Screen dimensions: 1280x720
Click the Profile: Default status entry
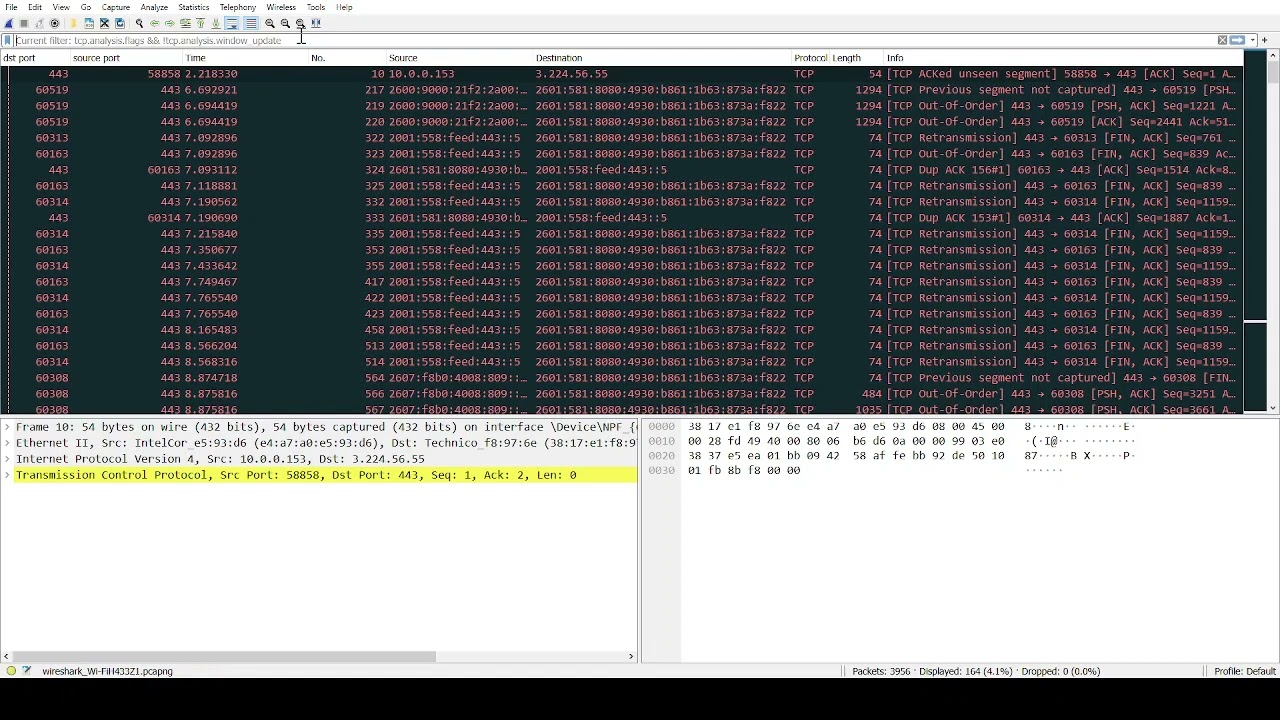click(1245, 671)
